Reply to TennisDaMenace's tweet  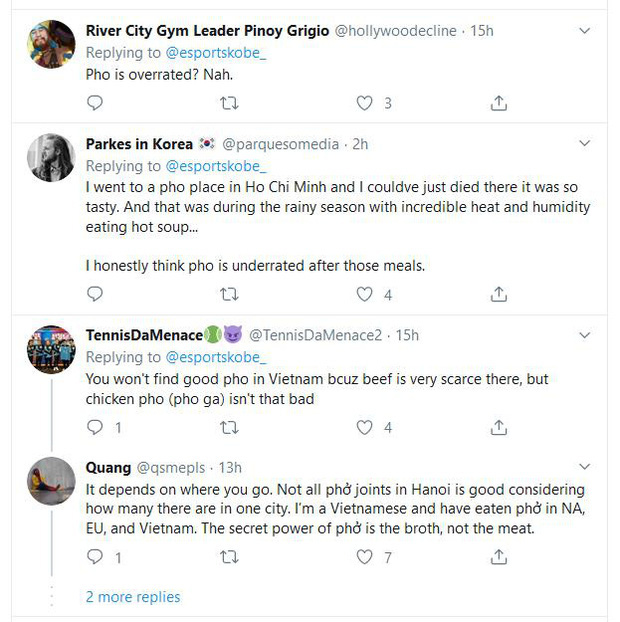[x=95, y=427]
